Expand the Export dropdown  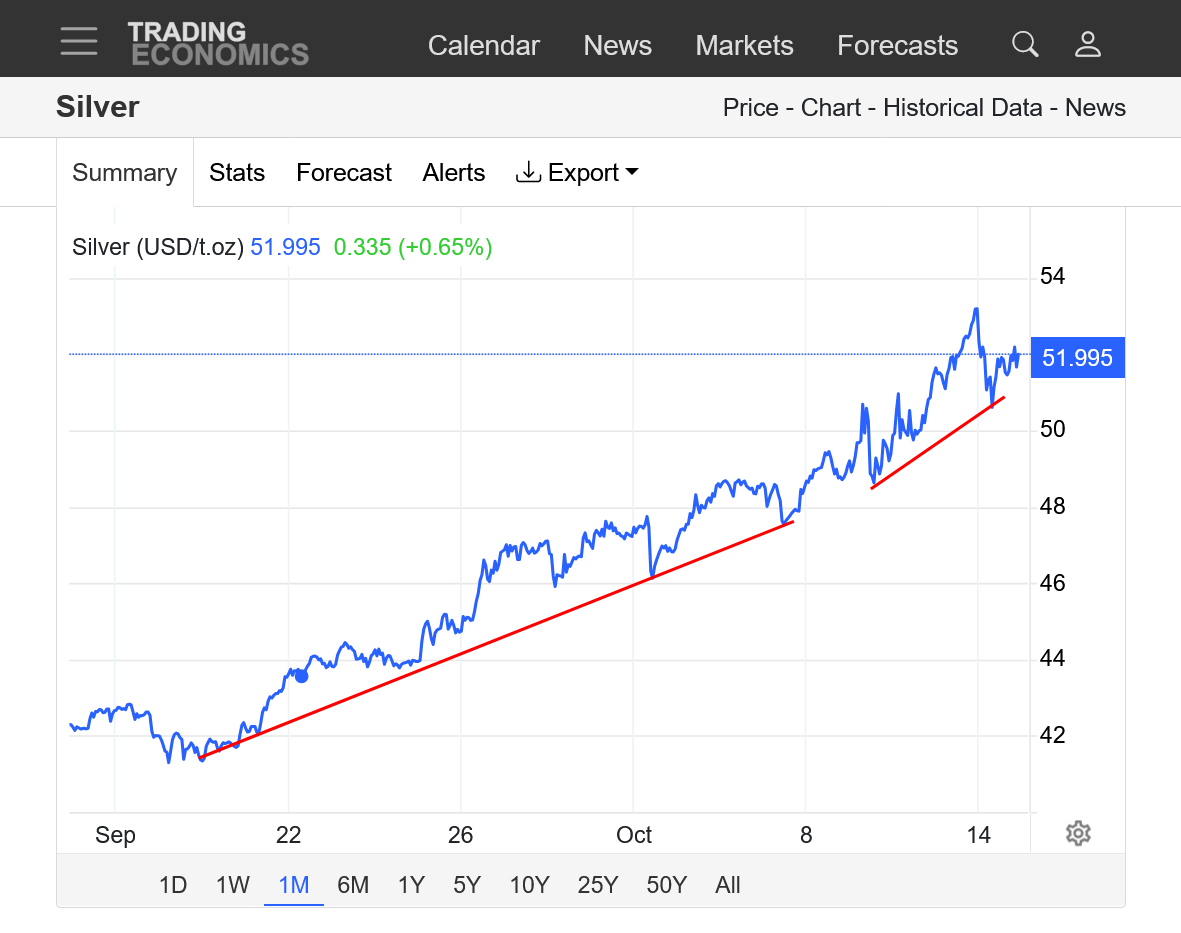click(x=577, y=173)
